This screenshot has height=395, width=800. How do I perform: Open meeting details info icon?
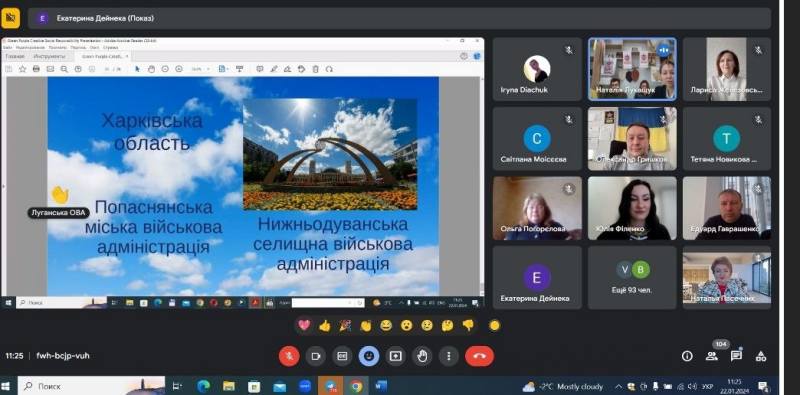(x=687, y=356)
